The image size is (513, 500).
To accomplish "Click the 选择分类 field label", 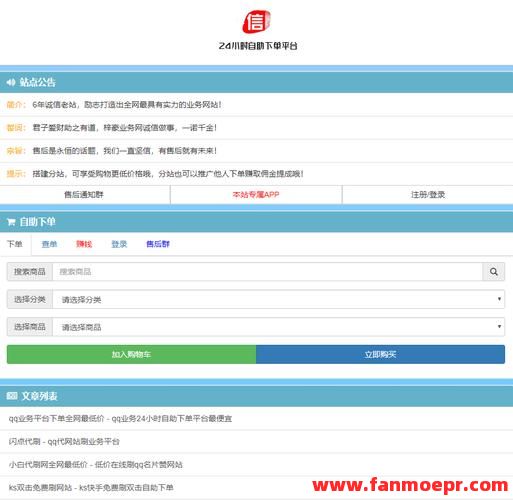I will (30, 299).
